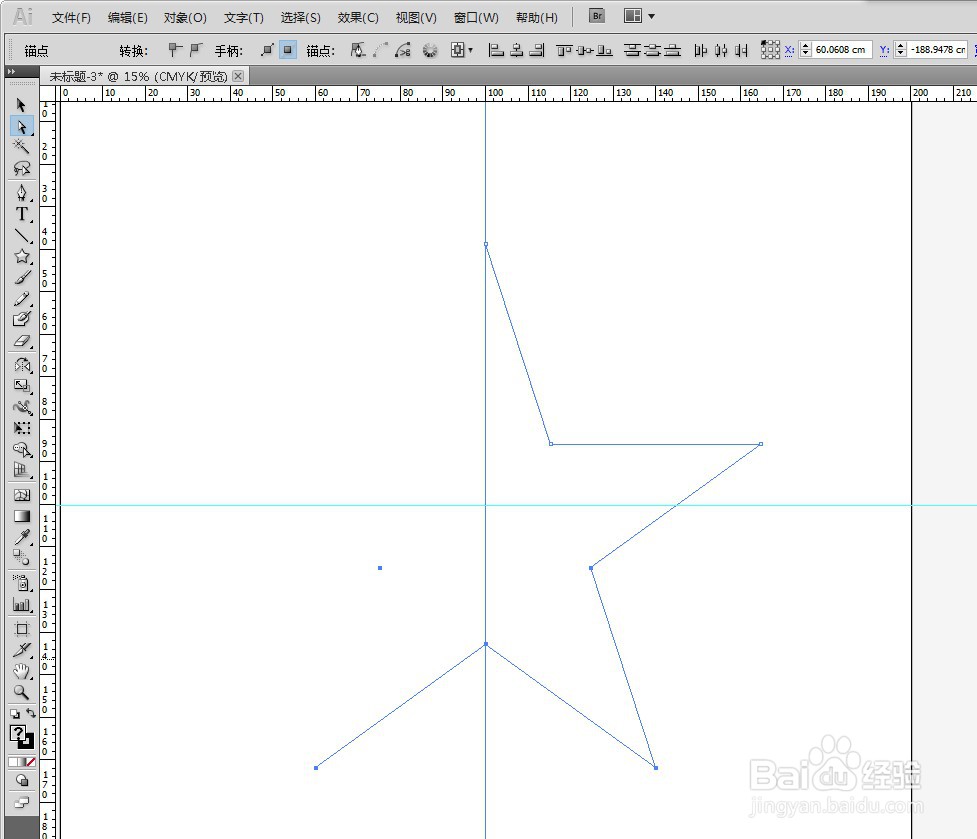Screen dimensions: 977x839
Task: Change the drawing mode
Action: coord(22,780)
